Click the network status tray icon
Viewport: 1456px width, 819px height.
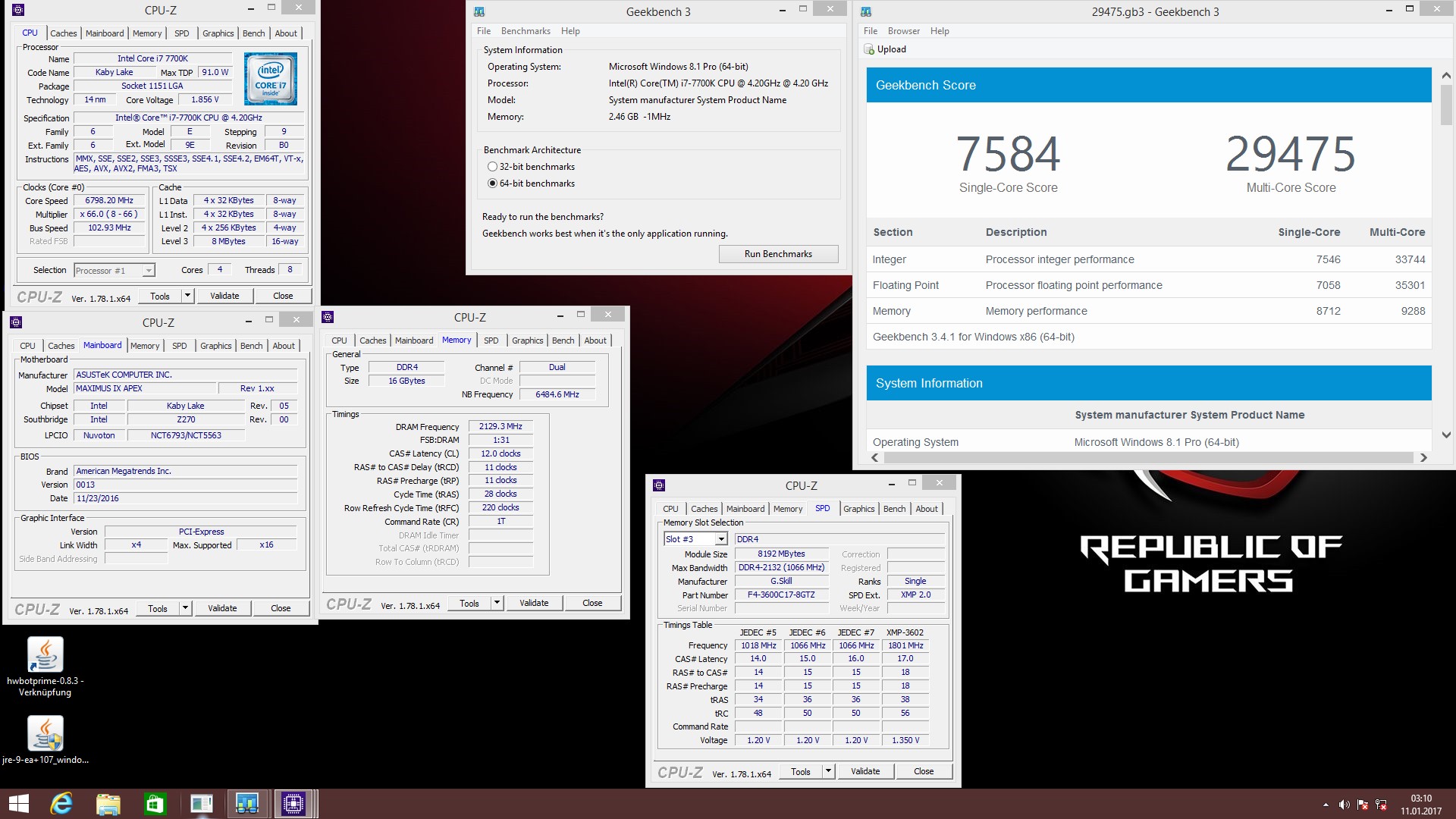pos(1381,805)
